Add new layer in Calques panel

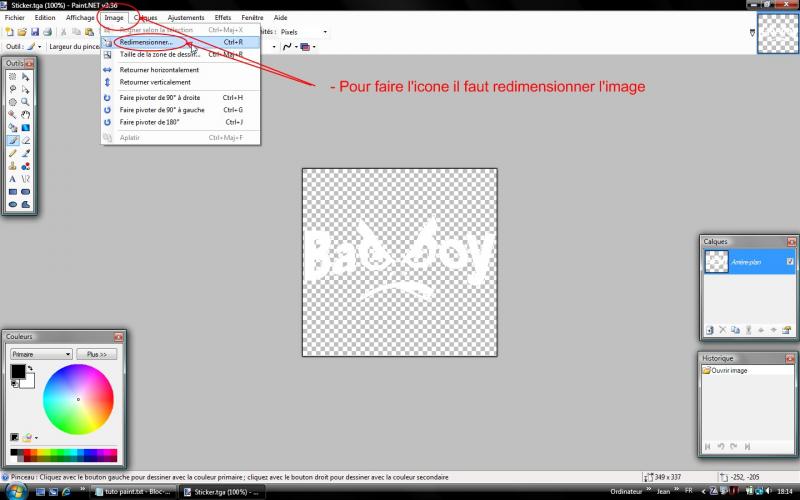[x=709, y=330]
